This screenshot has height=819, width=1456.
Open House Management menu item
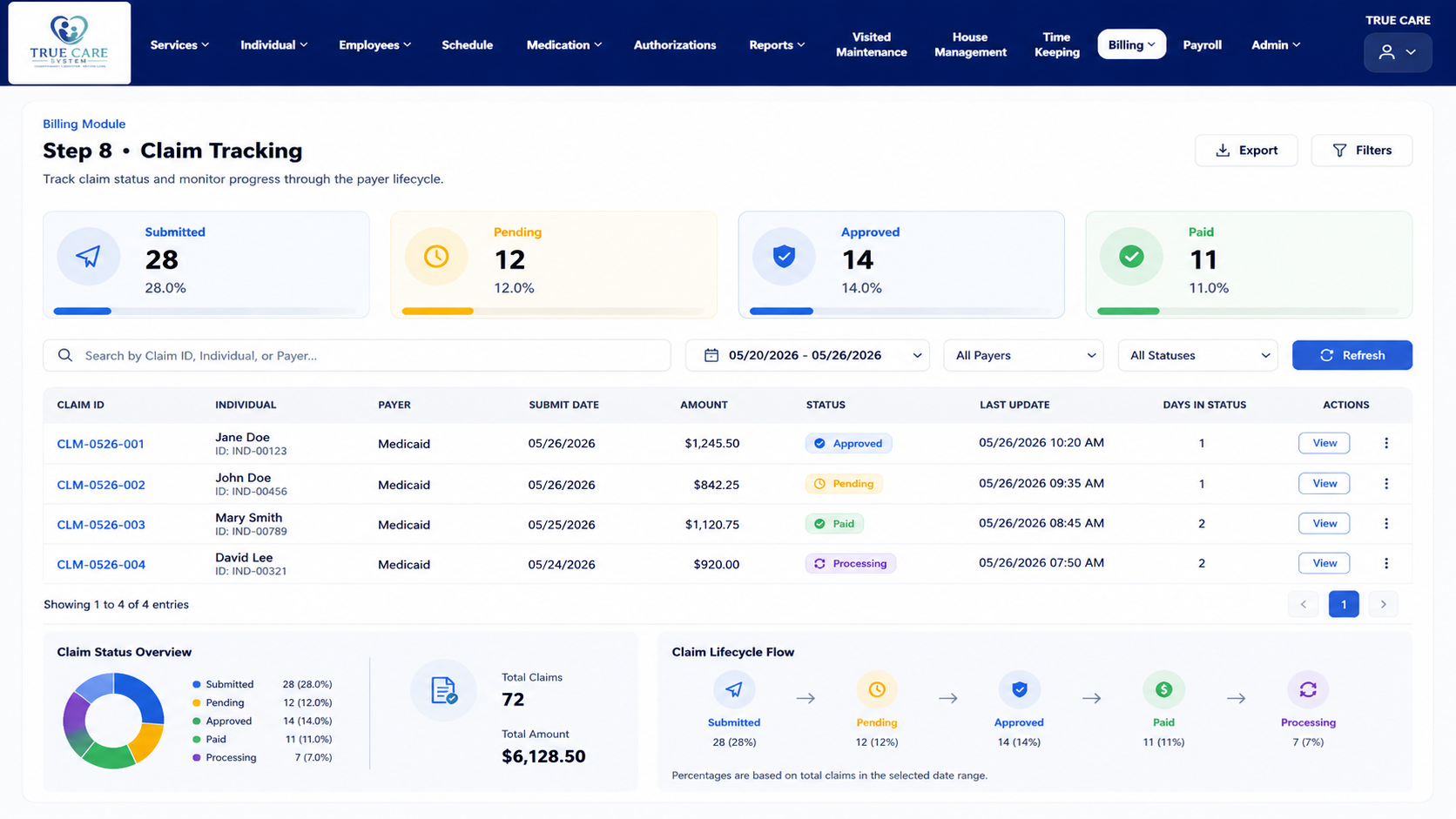[x=970, y=44]
